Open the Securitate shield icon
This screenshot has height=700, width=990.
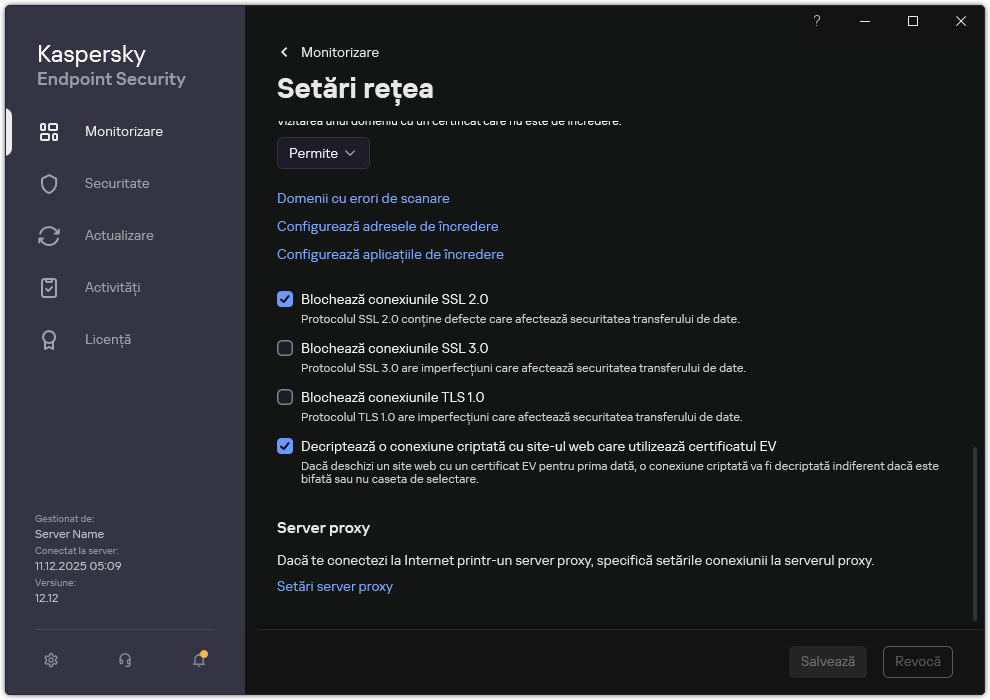48,183
